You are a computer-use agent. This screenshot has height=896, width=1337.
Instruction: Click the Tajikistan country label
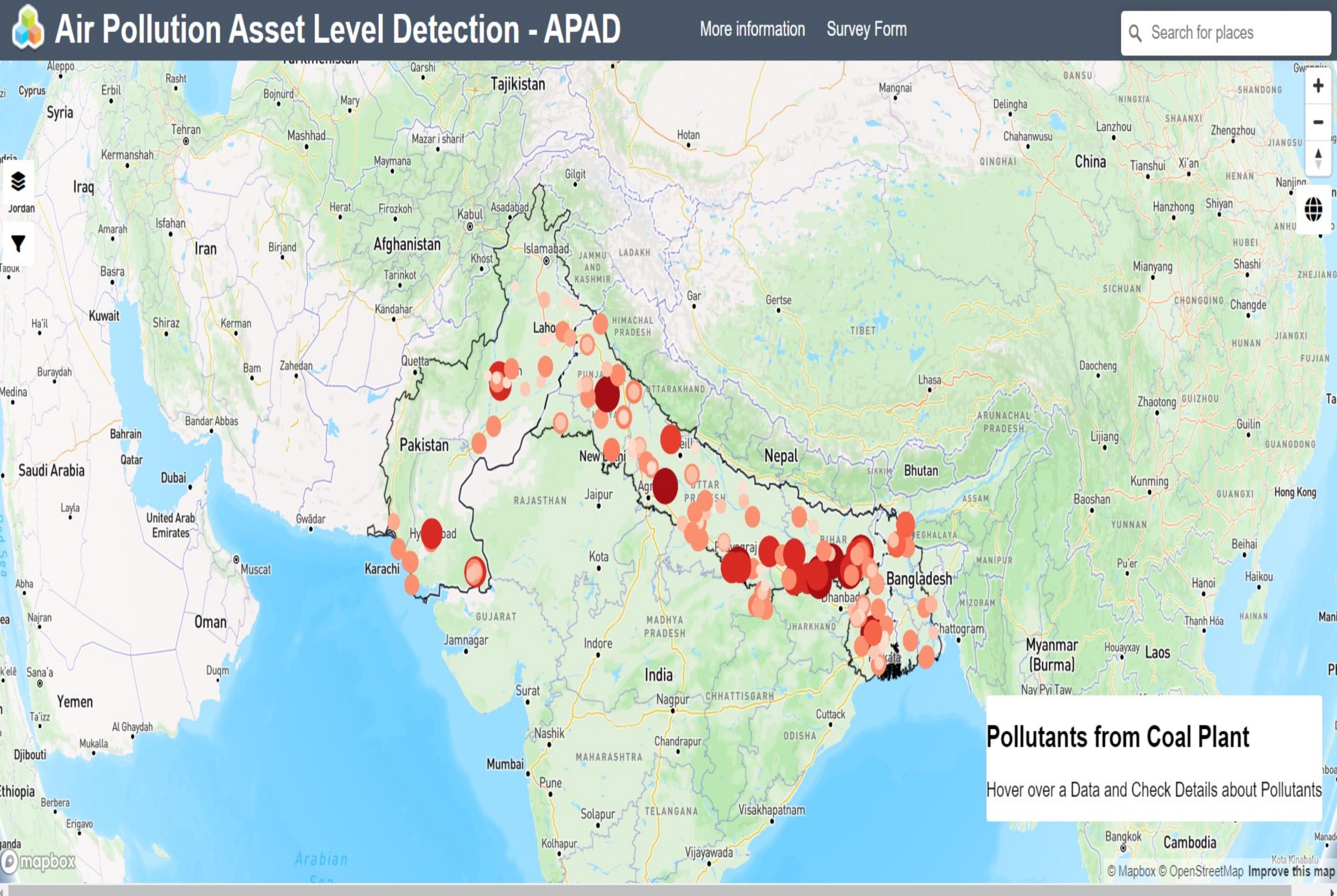(x=518, y=84)
